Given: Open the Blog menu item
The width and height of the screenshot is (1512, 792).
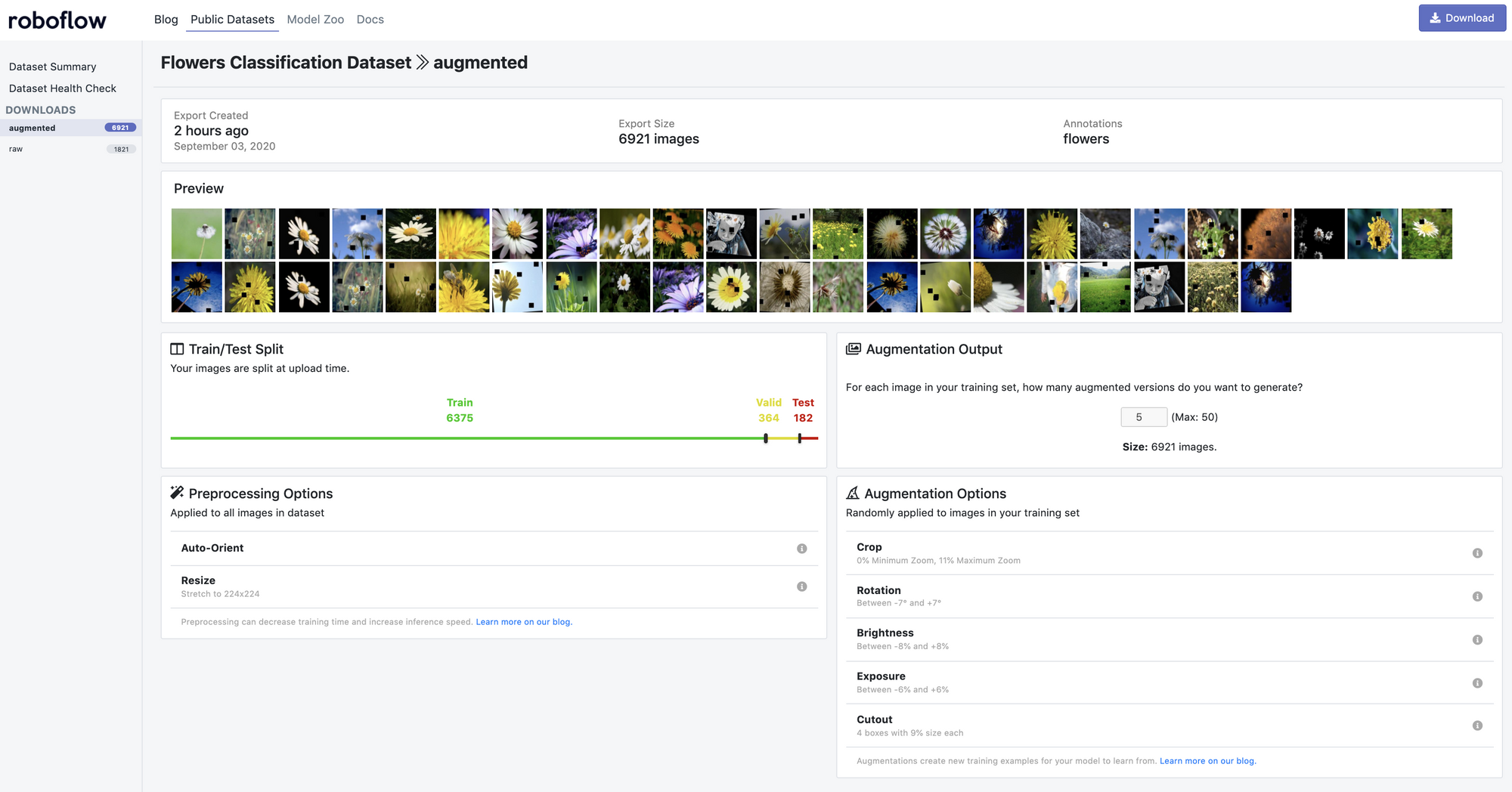Looking at the screenshot, I should (166, 20).
